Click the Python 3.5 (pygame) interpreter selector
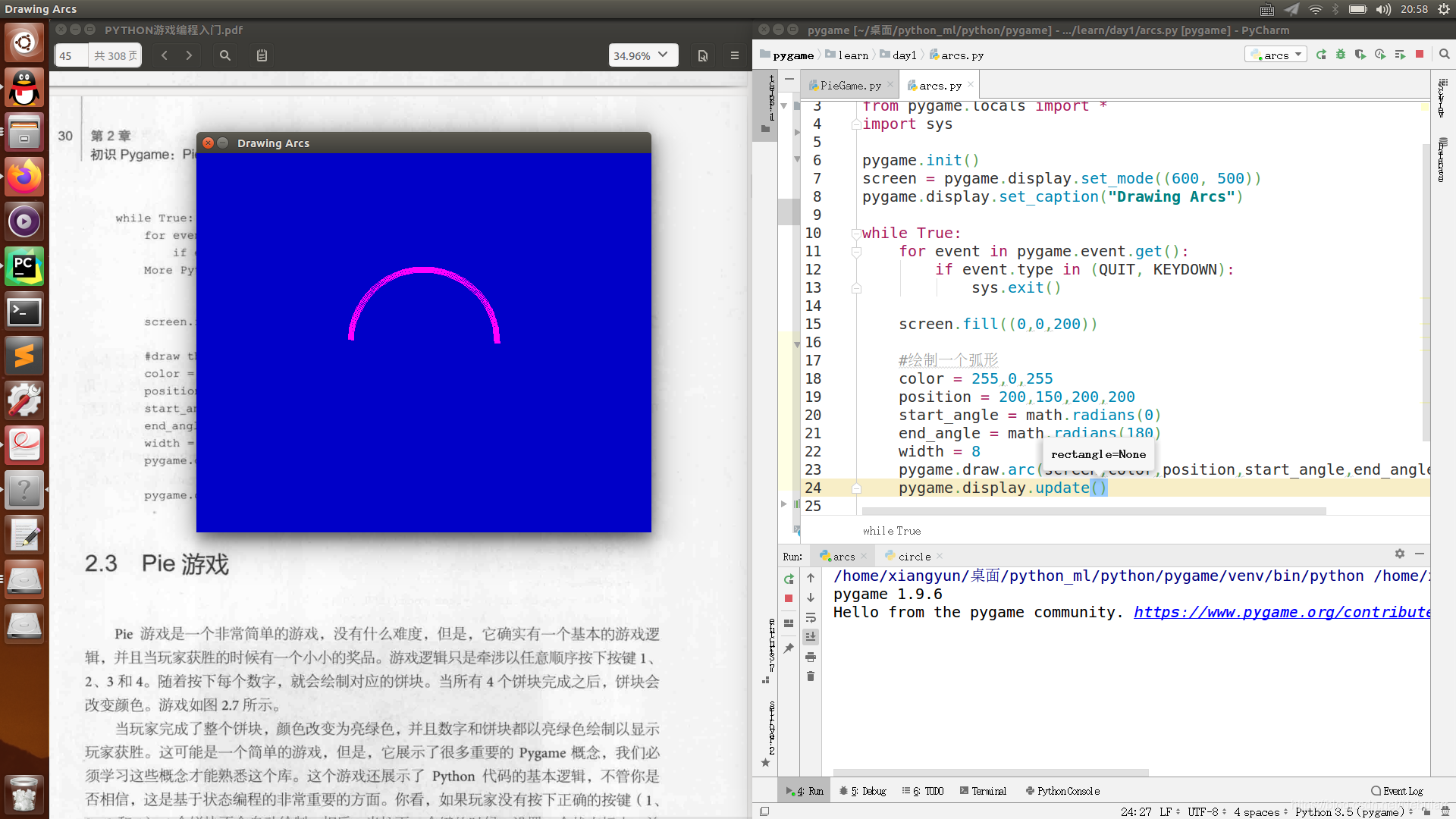This screenshot has width=1456, height=819. [x=1354, y=811]
